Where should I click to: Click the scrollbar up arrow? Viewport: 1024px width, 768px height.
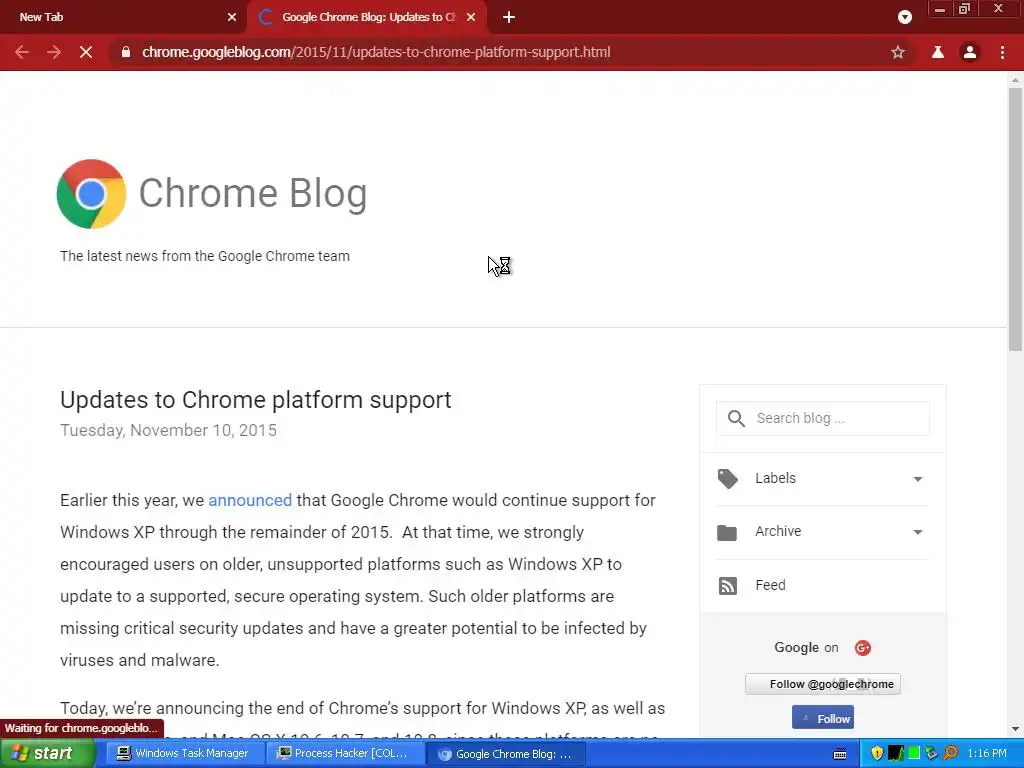click(1015, 80)
